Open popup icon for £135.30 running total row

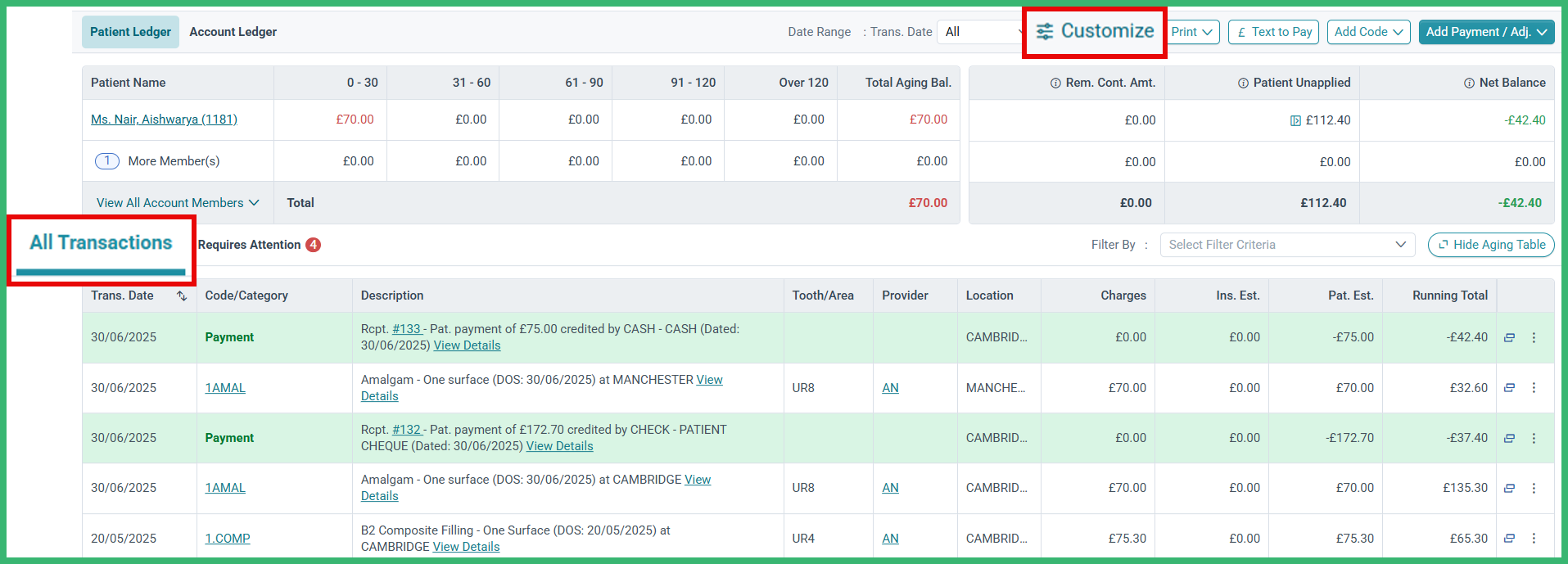[1509, 489]
